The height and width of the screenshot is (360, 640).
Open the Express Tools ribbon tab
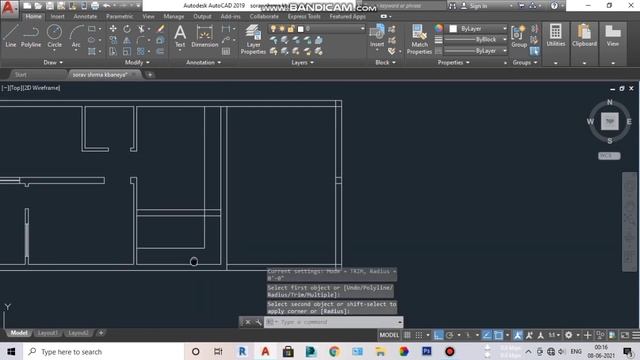click(x=304, y=16)
